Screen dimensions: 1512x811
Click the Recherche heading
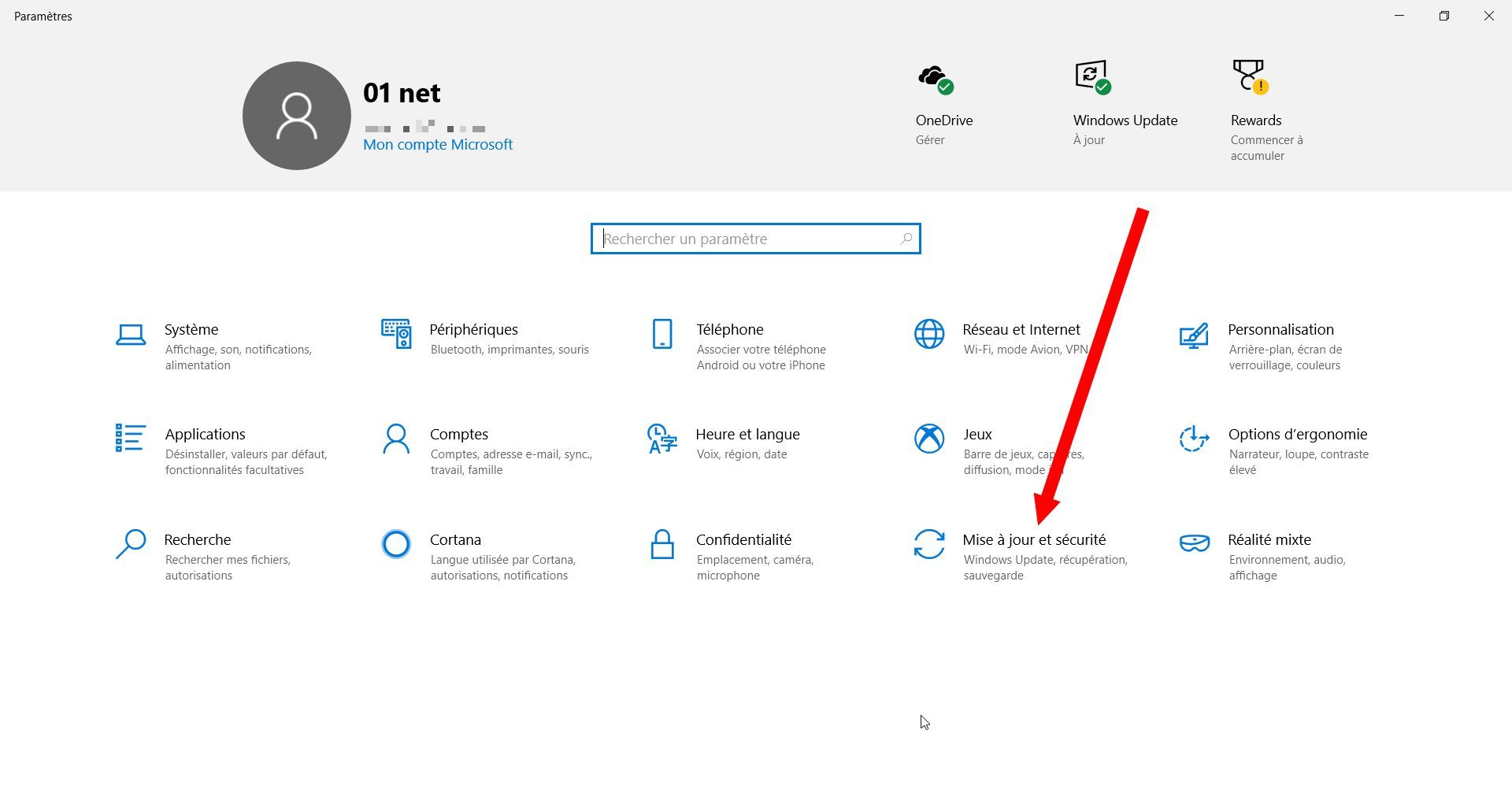(198, 539)
